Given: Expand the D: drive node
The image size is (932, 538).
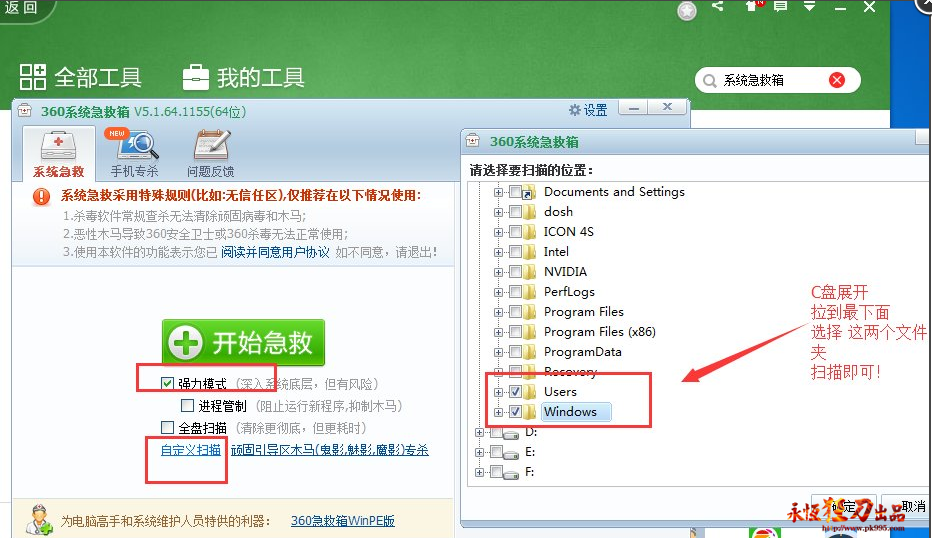Looking at the screenshot, I should click(x=479, y=432).
